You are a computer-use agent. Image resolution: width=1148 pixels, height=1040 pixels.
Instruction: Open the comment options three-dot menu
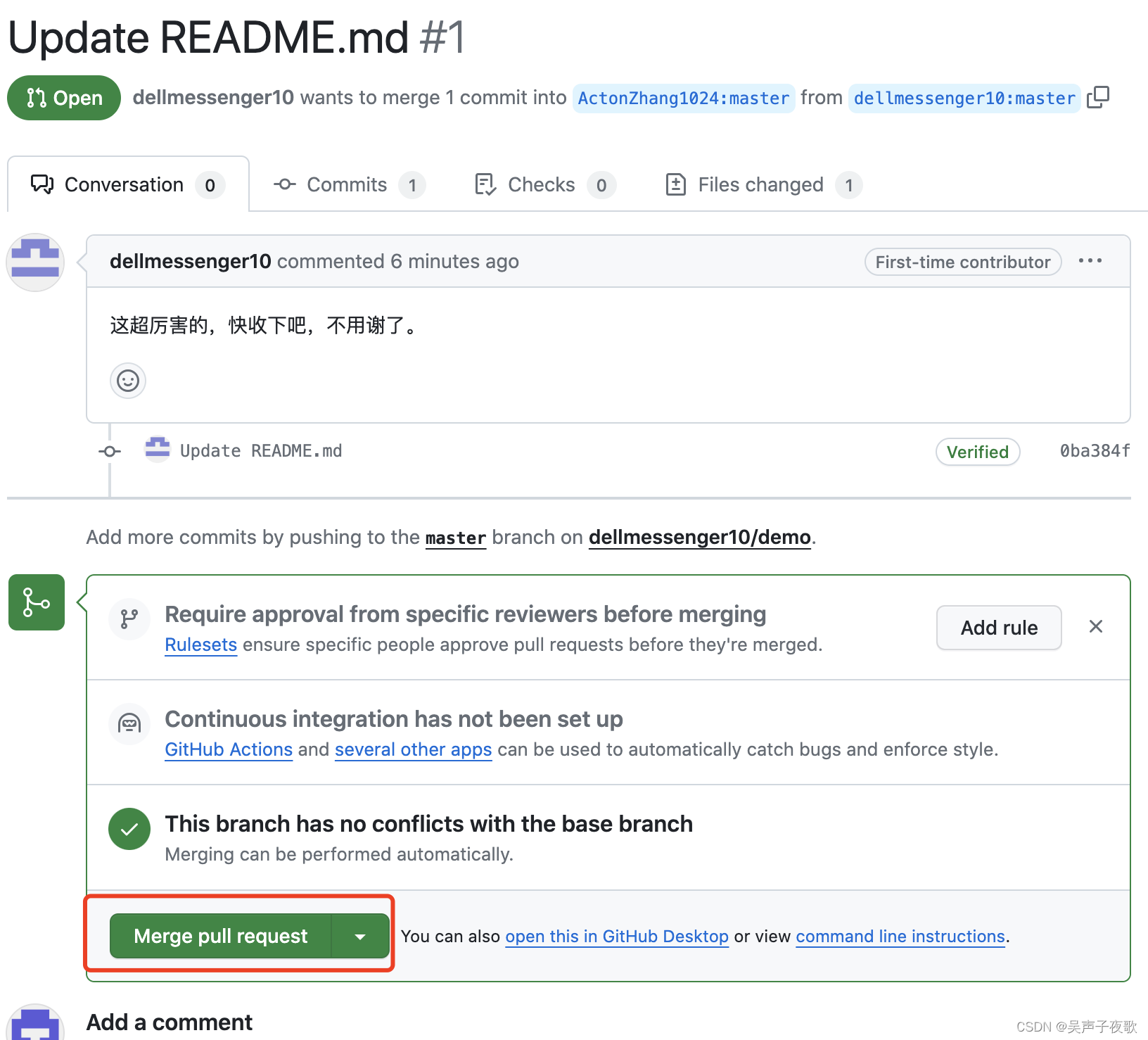(1090, 261)
